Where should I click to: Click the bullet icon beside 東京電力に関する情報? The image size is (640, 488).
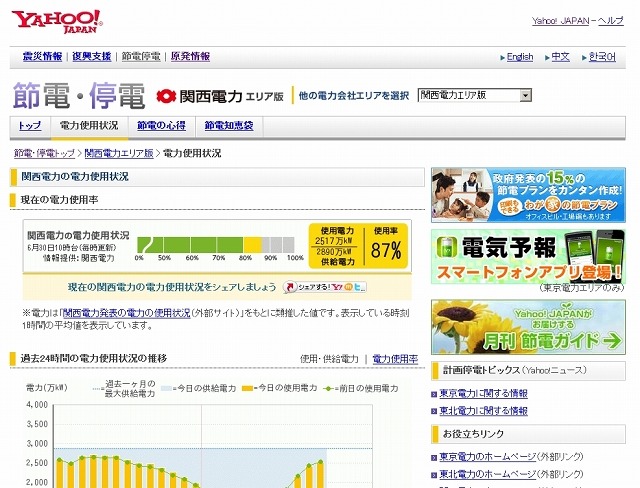(x=434, y=395)
